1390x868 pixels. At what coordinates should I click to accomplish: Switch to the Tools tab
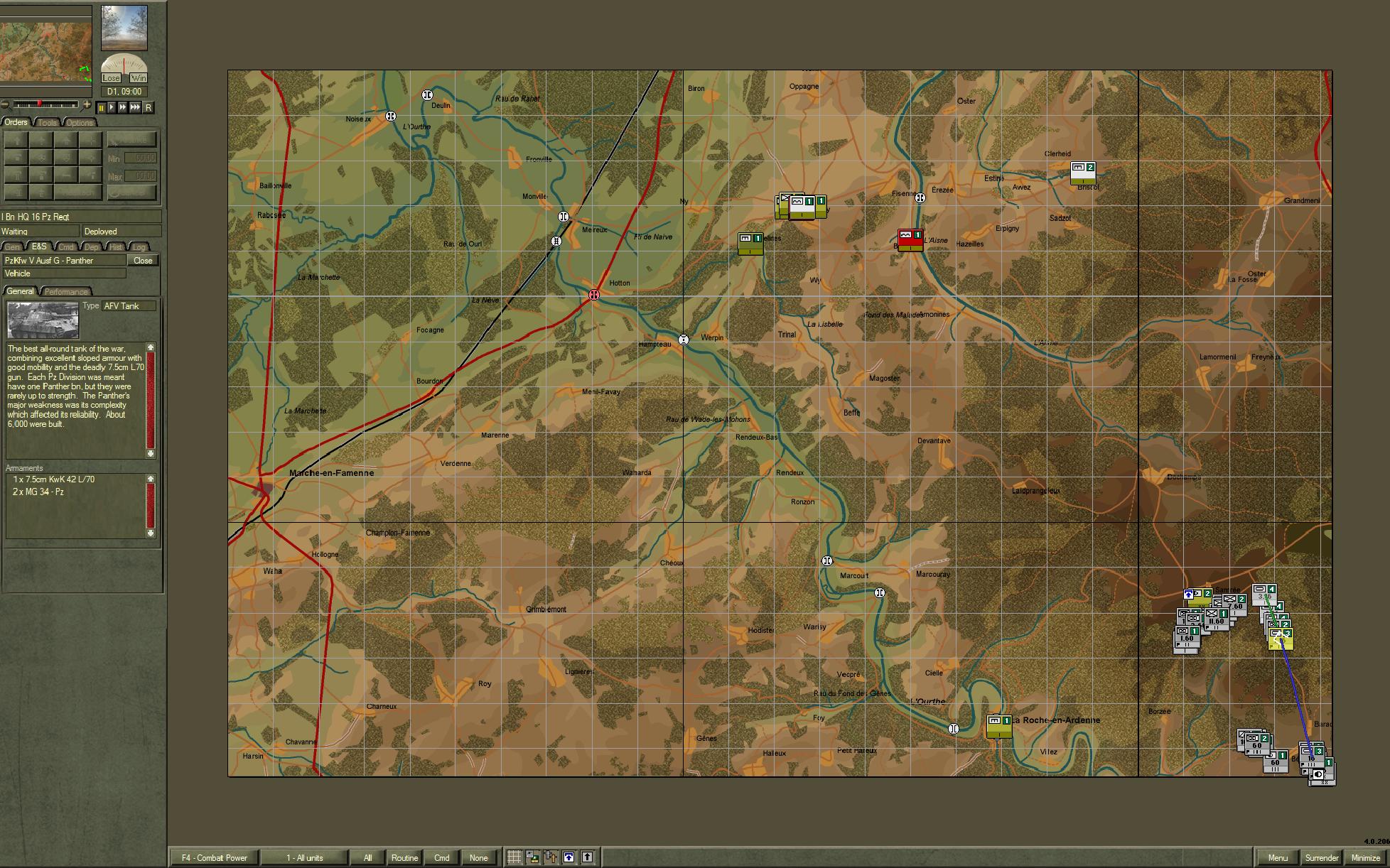point(47,122)
